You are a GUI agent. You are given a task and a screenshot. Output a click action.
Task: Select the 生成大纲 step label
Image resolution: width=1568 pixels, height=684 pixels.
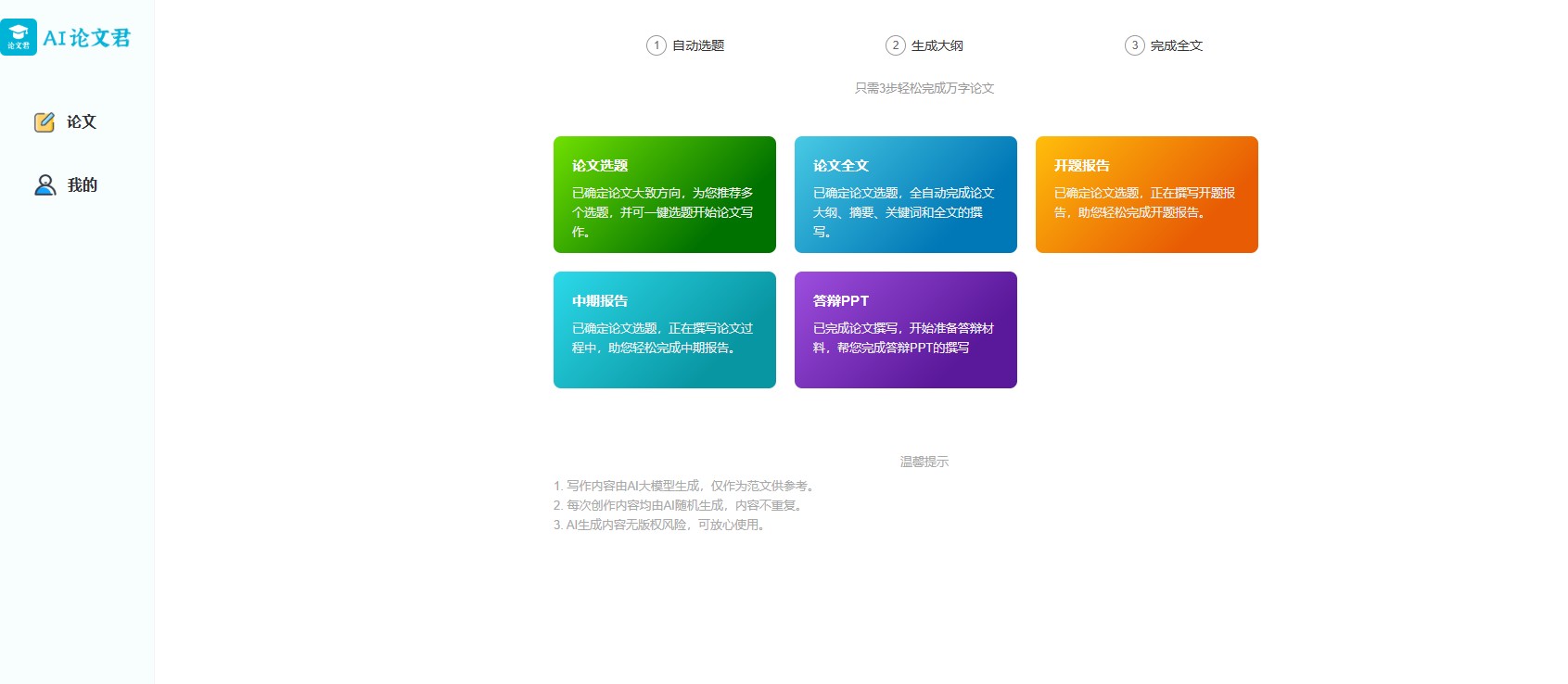(937, 45)
